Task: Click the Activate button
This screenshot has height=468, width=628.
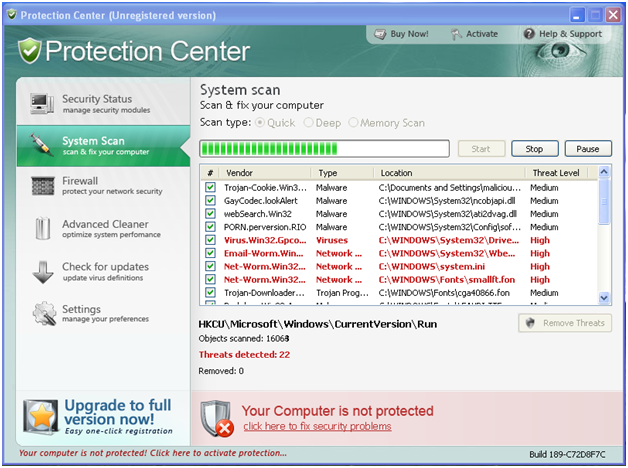Action: coord(474,34)
